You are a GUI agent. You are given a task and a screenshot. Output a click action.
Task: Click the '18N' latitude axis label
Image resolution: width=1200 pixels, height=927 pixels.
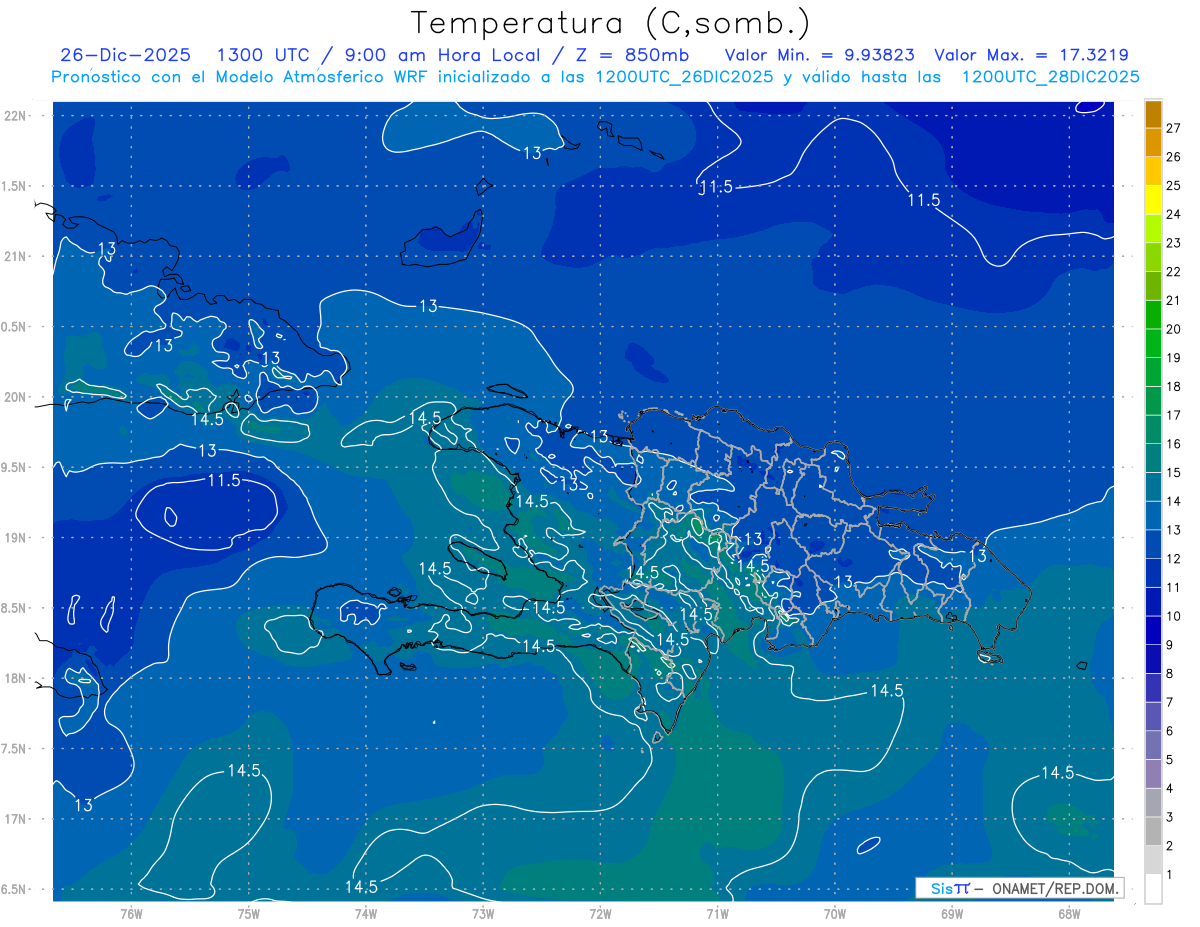click(x=16, y=679)
